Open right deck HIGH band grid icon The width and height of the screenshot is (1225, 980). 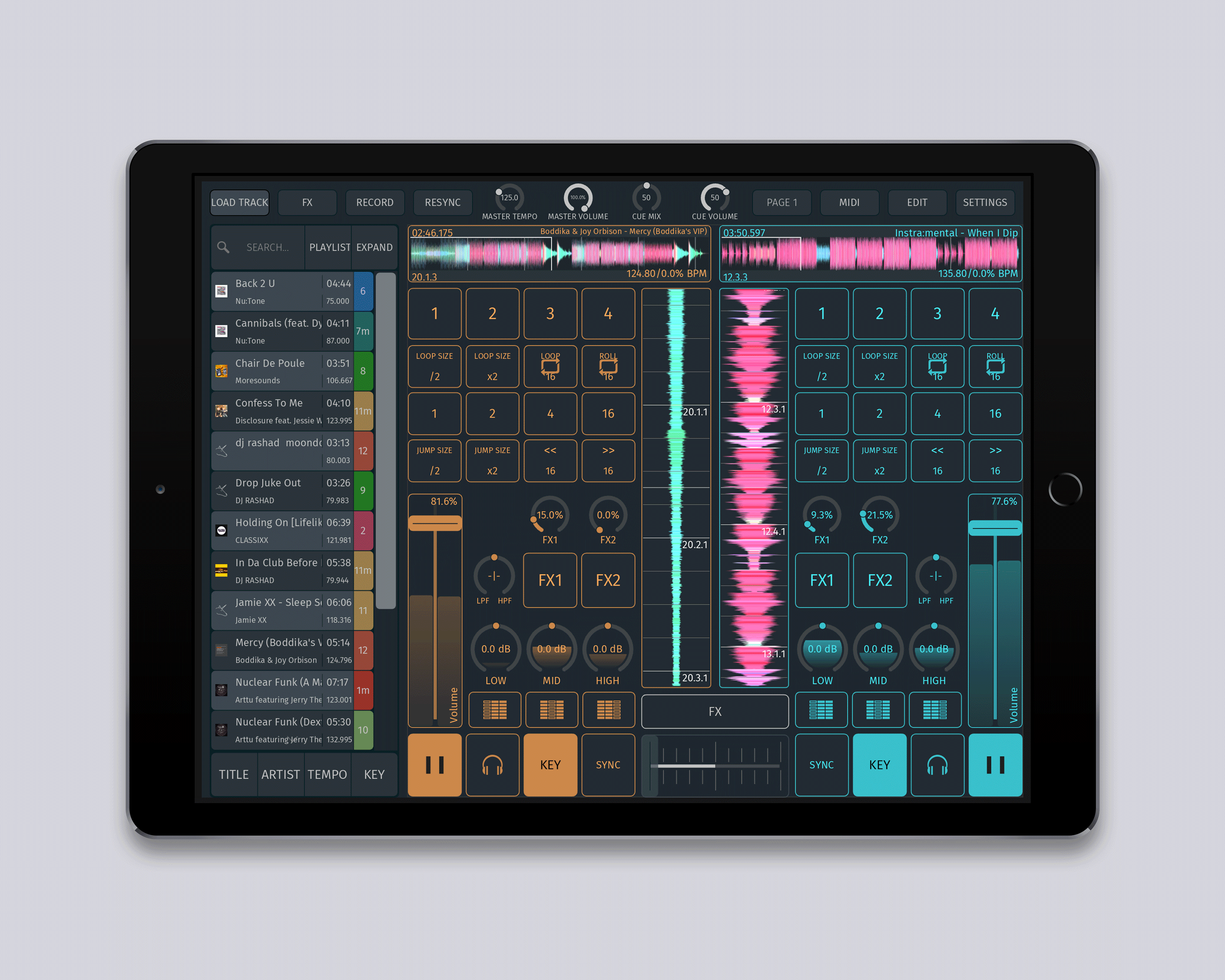(x=935, y=709)
